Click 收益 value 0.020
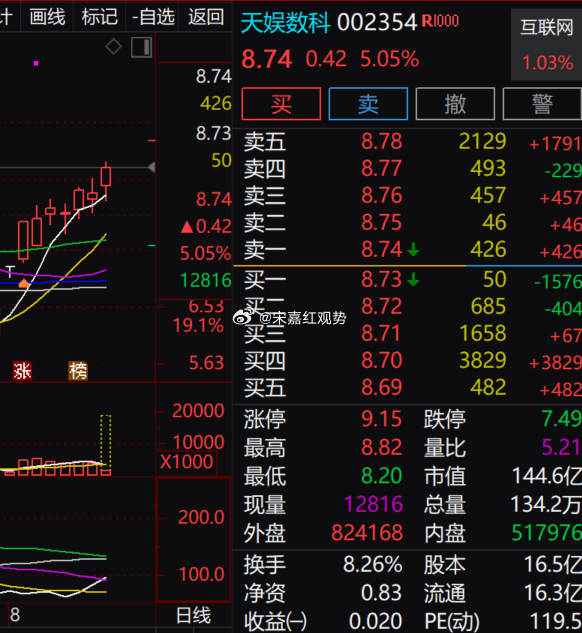This screenshot has width=582, height=633. click(x=375, y=621)
